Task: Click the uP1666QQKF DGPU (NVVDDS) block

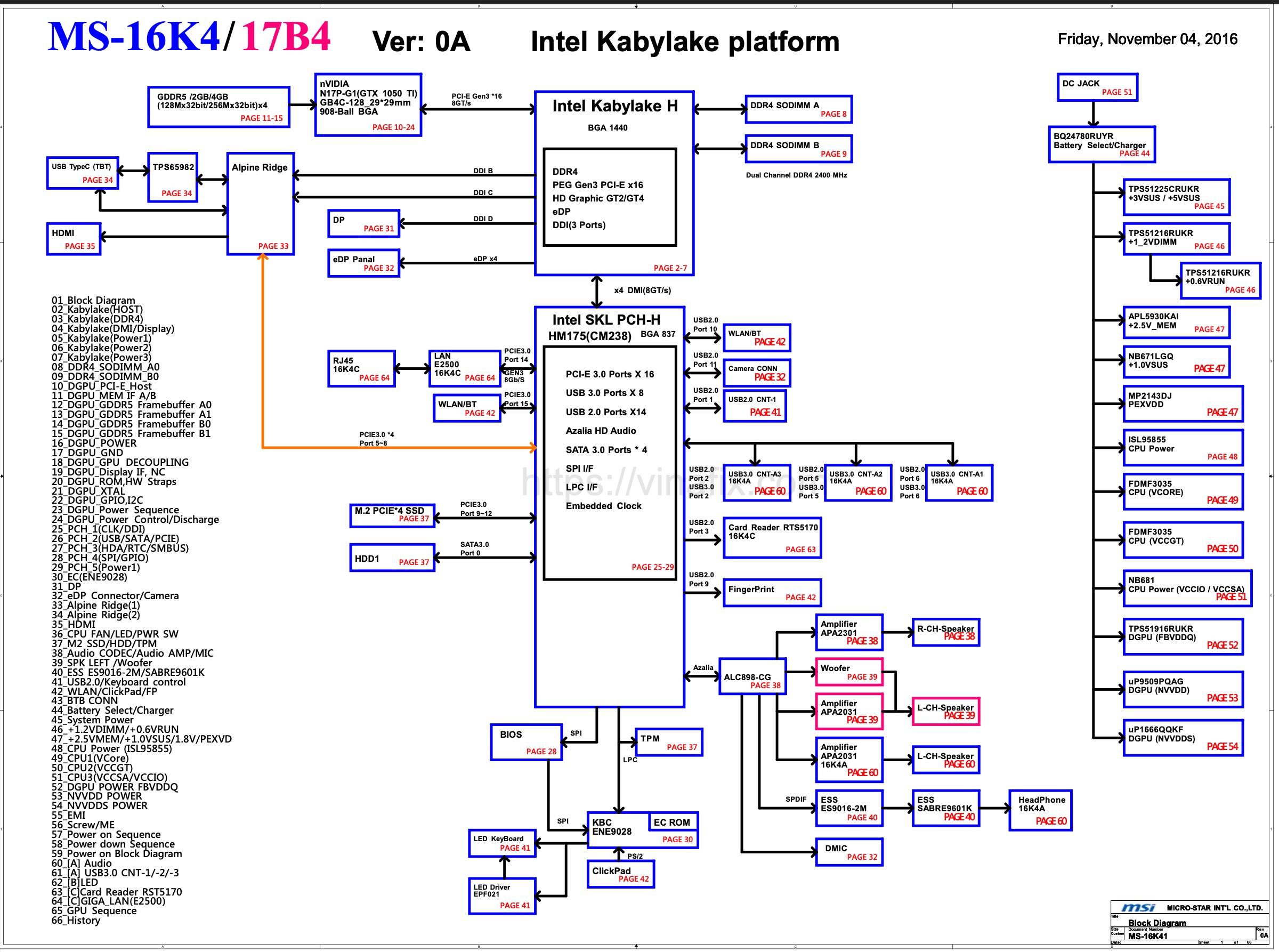Action: (1184, 738)
